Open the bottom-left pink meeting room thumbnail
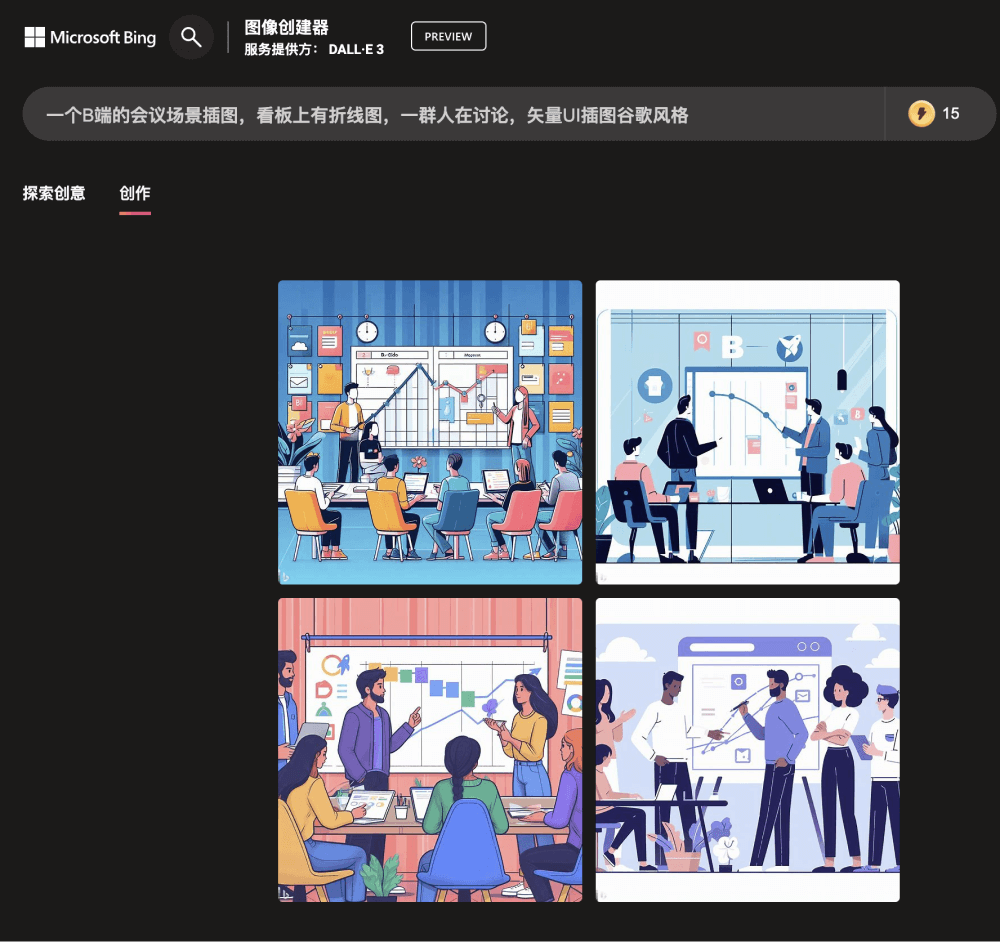The image size is (1000, 942). (430, 749)
